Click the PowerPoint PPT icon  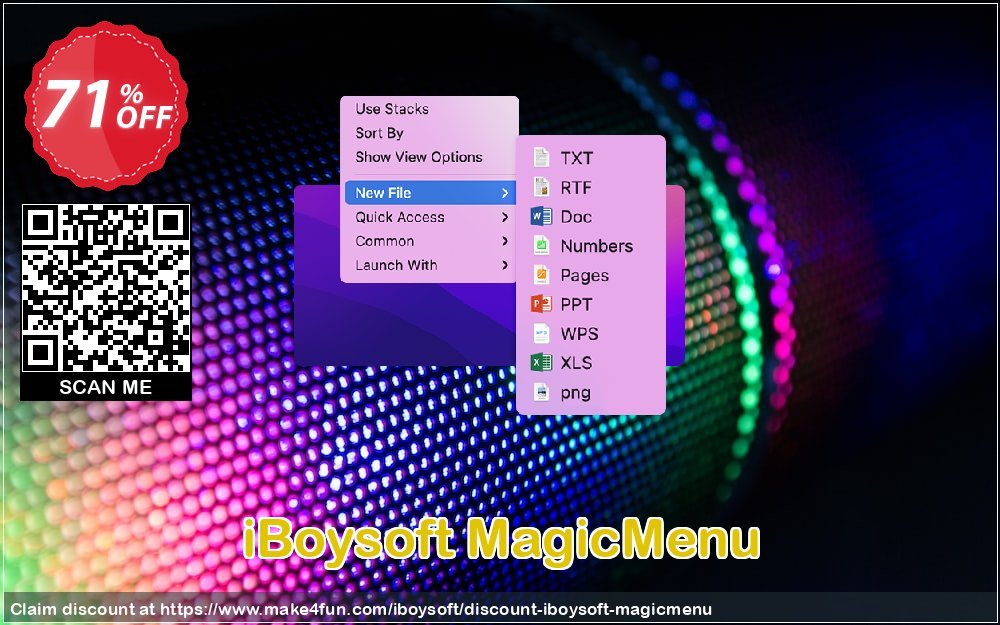[541, 304]
